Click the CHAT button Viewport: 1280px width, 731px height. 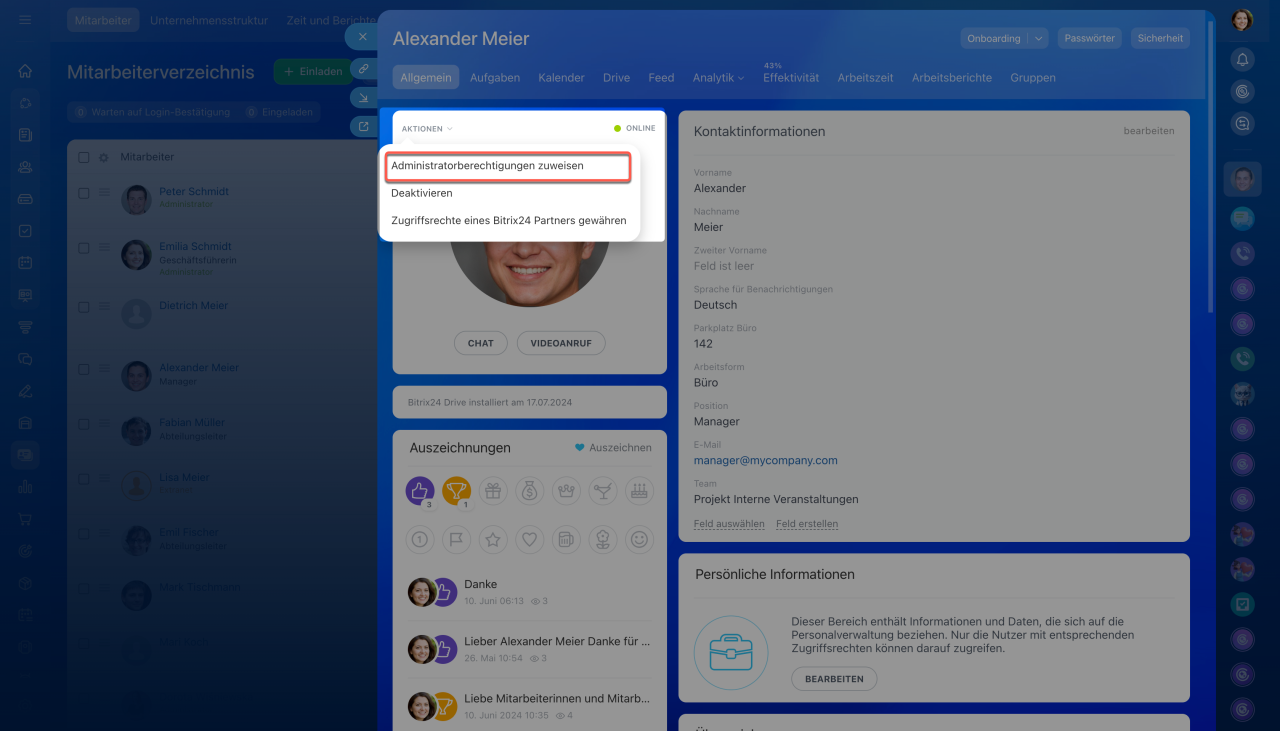click(481, 343)
